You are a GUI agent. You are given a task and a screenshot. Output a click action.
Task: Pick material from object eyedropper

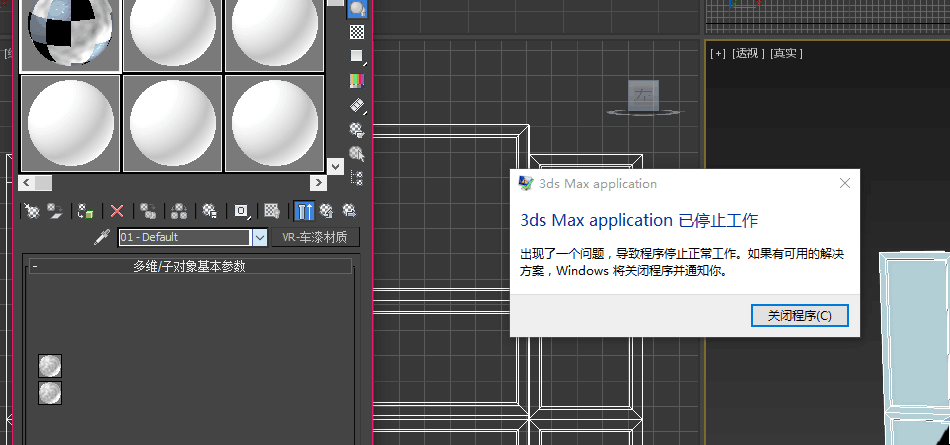102,237
